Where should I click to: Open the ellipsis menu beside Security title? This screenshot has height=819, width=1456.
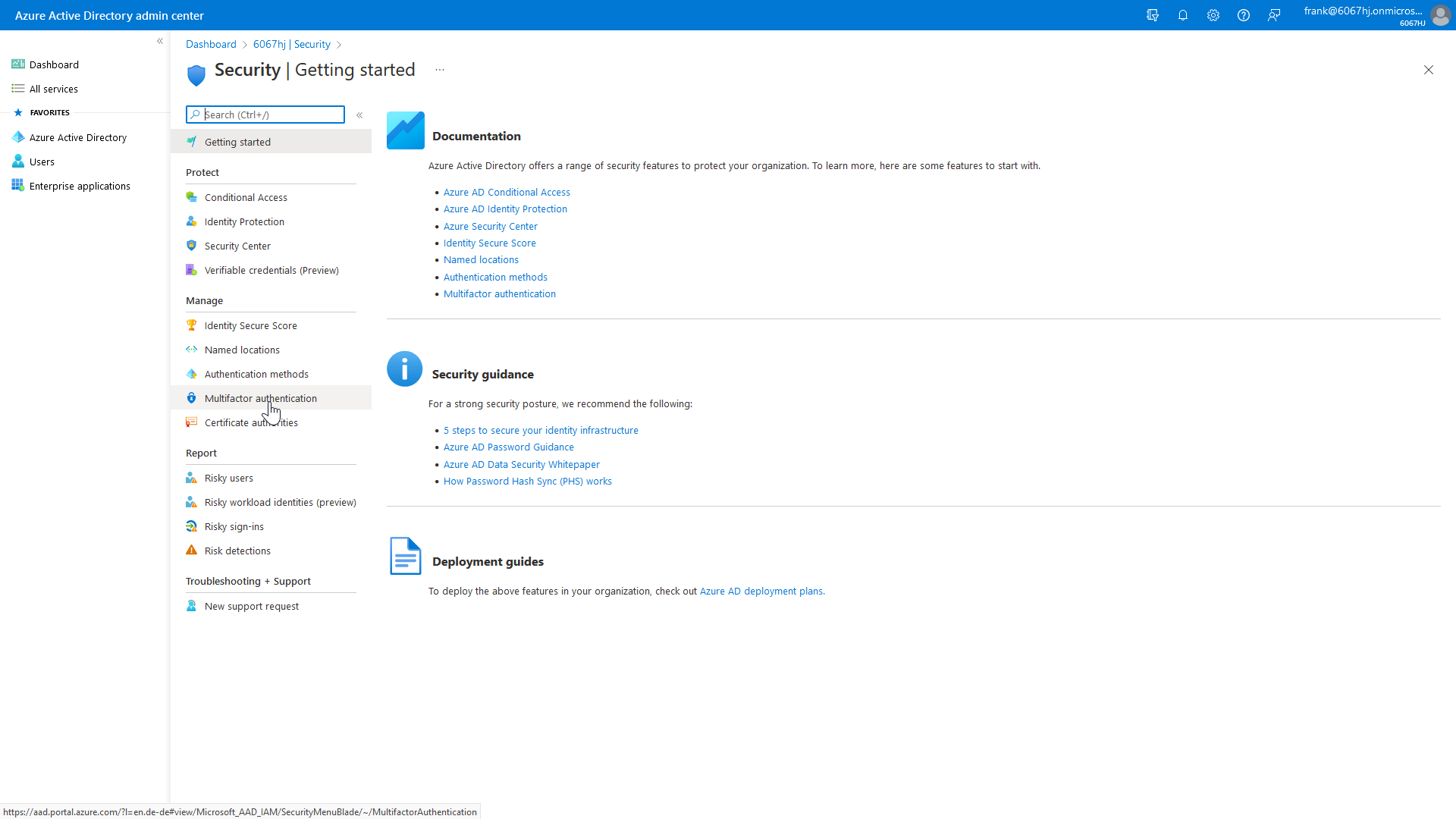tap(439, 69)
